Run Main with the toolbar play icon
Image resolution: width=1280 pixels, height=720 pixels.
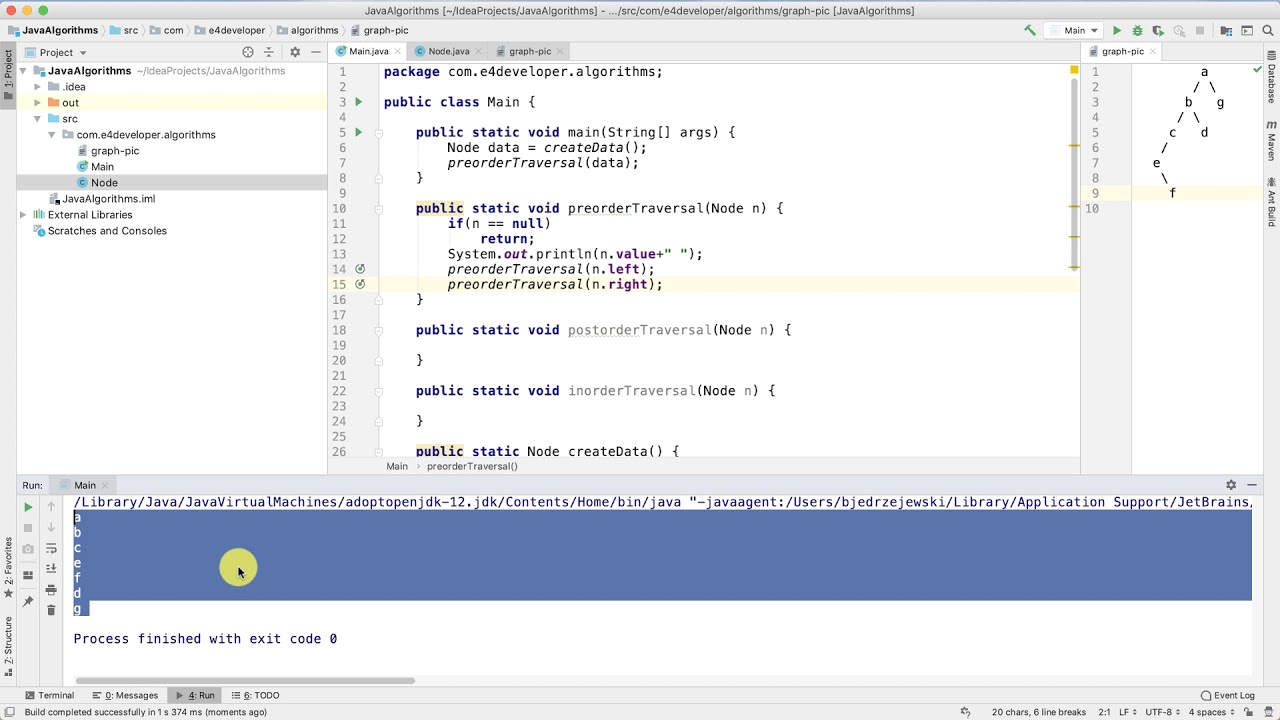point(1117,31)
